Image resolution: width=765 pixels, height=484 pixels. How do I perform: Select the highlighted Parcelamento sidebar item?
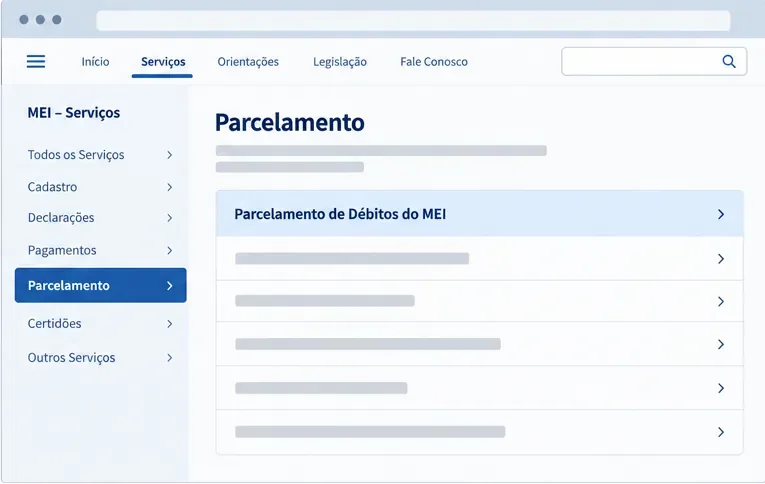pyautogui.click(x=101, y=285)
